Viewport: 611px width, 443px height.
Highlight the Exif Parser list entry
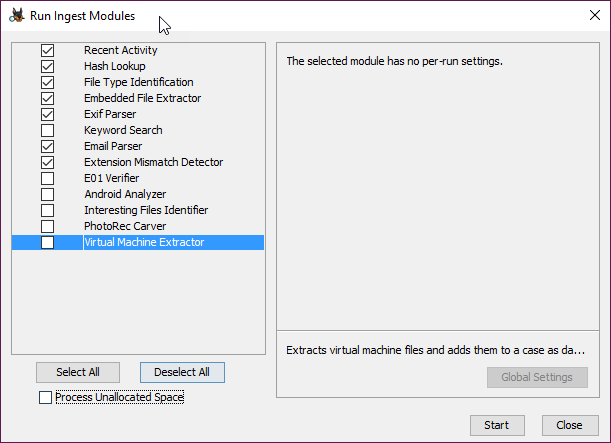click(x=138, y=114)
